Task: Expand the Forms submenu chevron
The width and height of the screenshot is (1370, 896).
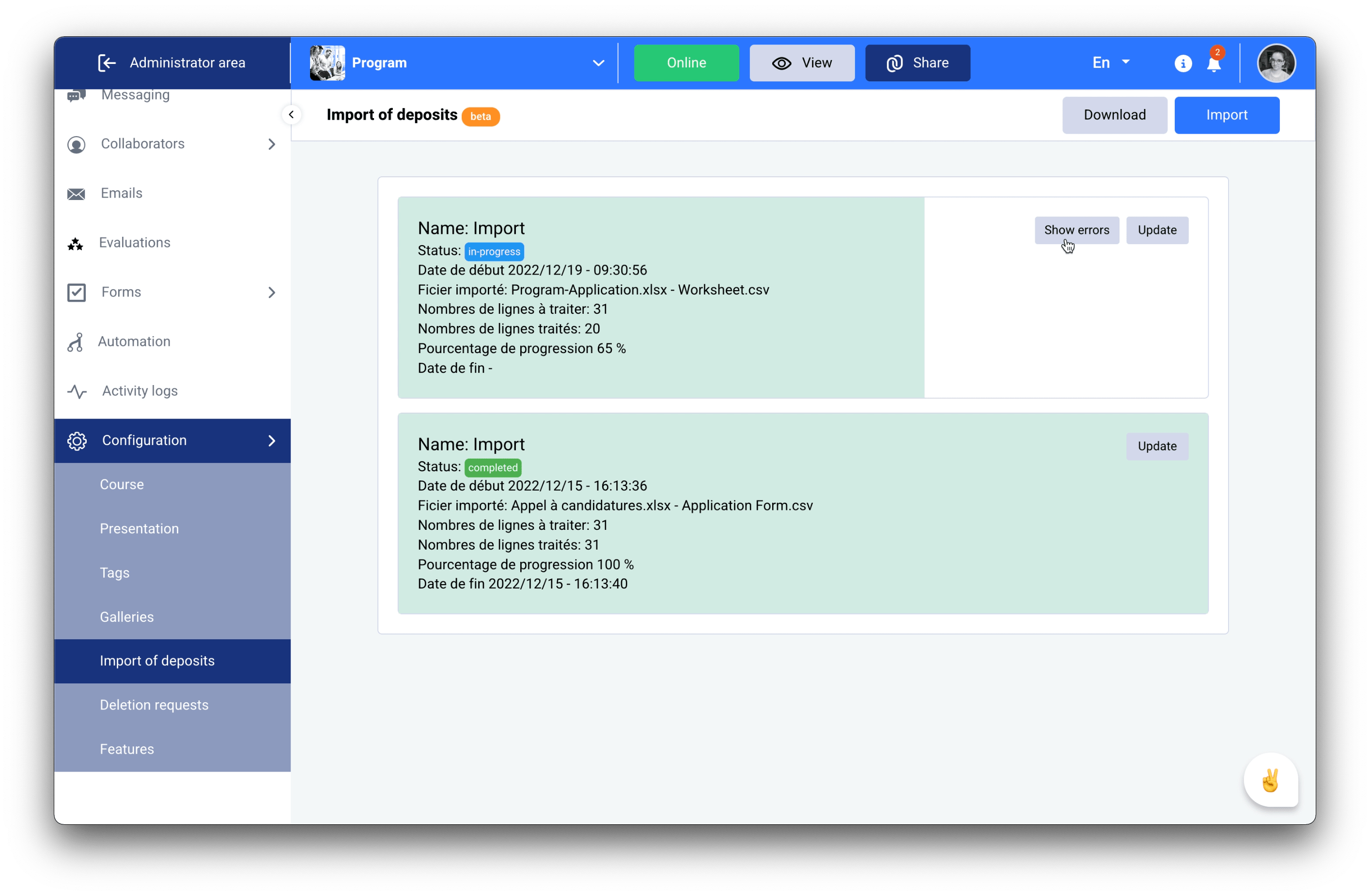Action: point(272,293)
